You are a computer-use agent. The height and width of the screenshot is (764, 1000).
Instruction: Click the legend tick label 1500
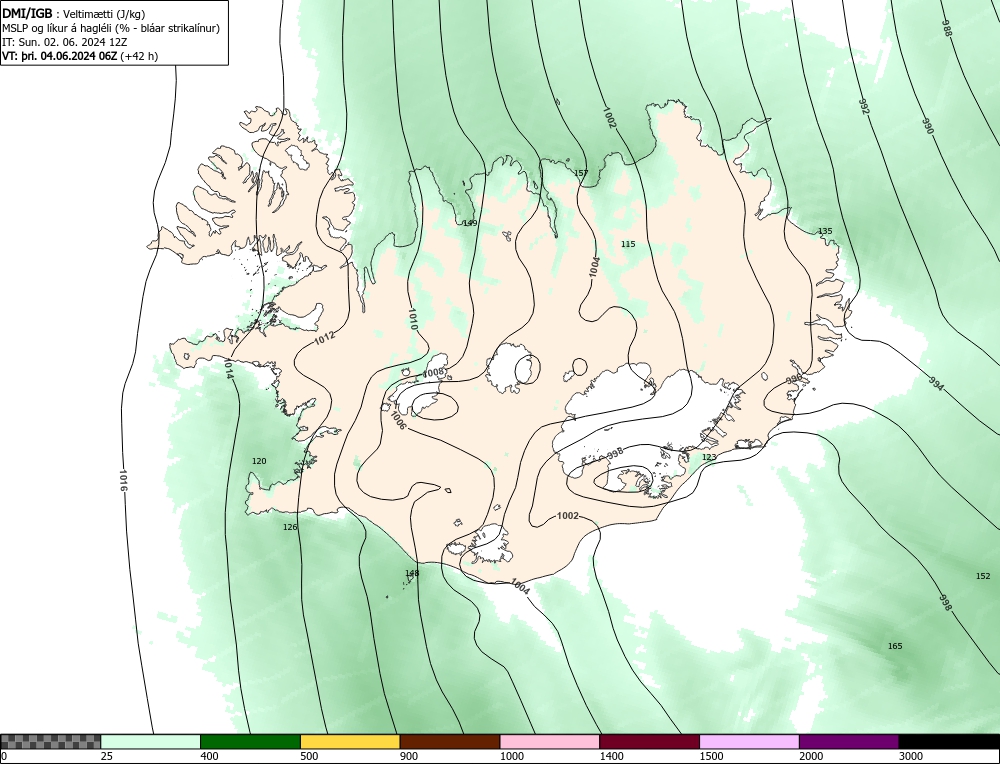coord(711,757)
